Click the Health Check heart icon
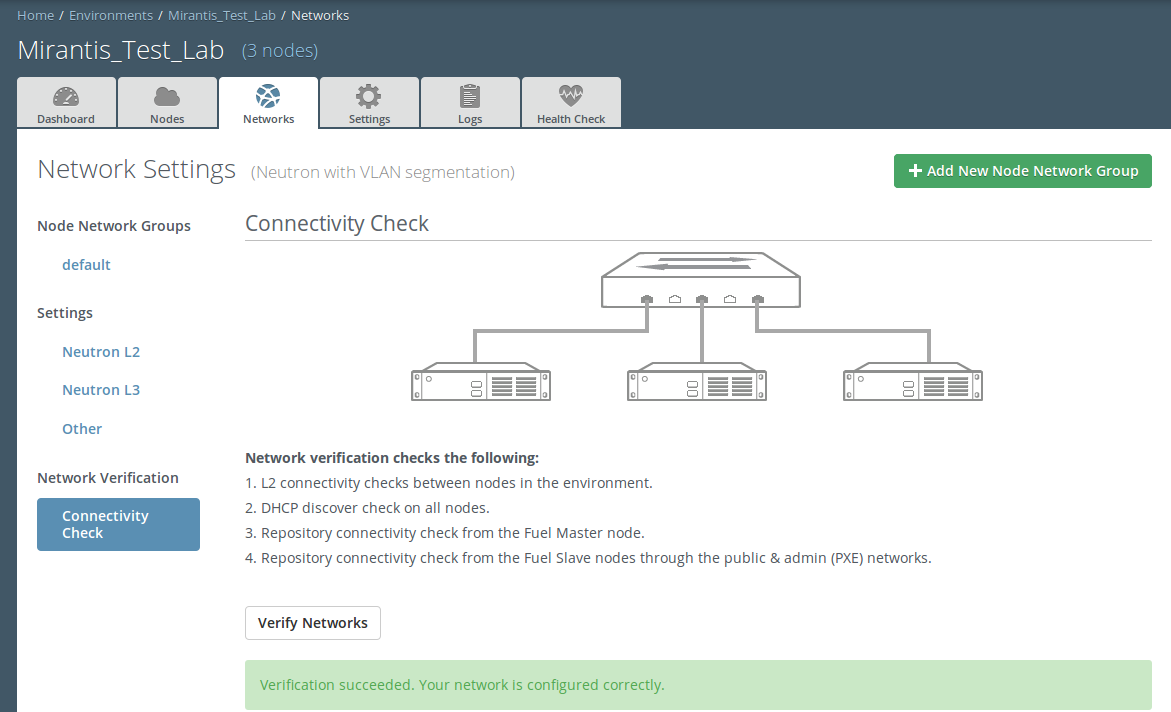 point(571,95)
